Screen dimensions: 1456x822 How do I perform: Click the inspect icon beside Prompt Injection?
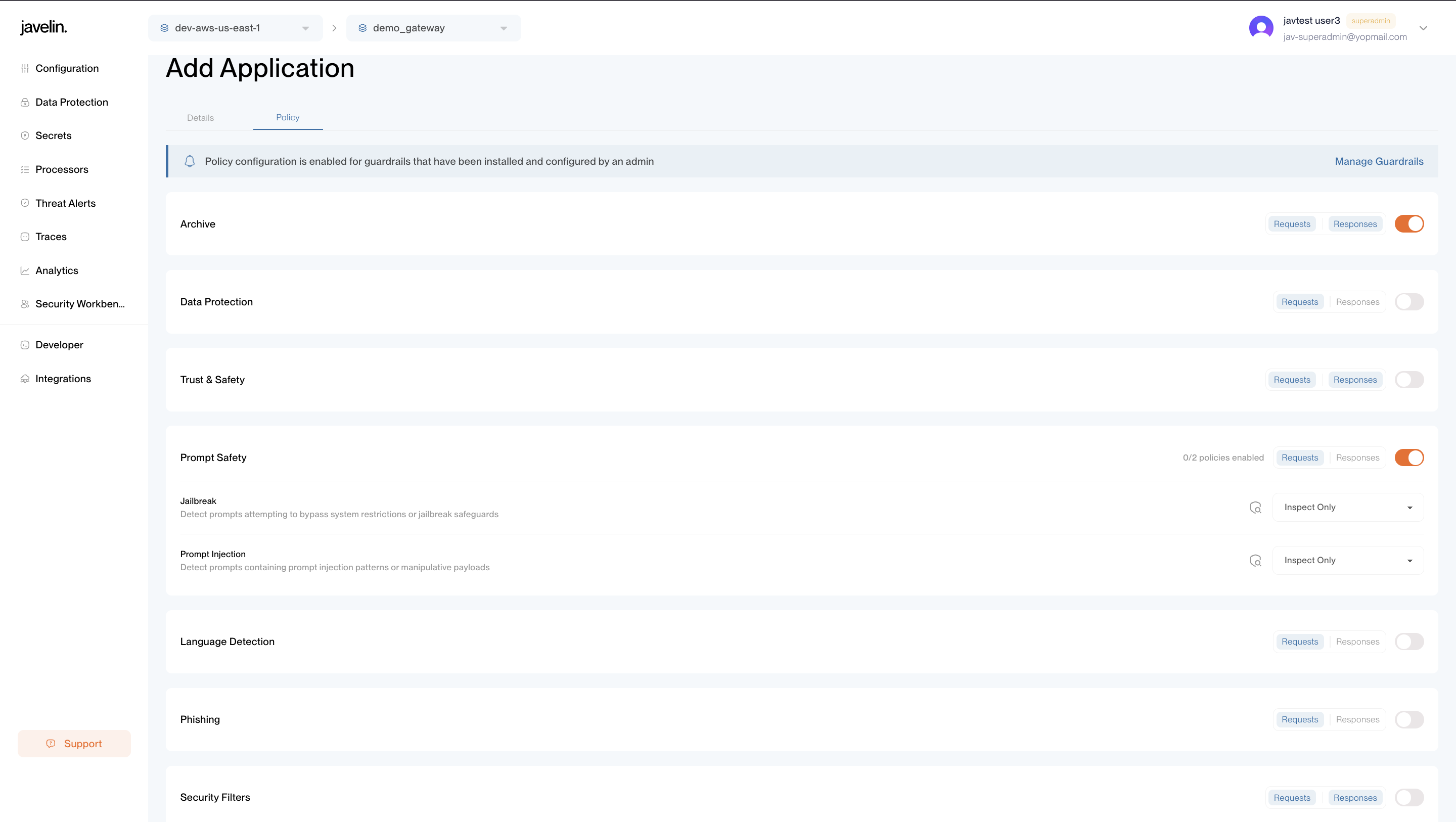(x=1255, y=561)
